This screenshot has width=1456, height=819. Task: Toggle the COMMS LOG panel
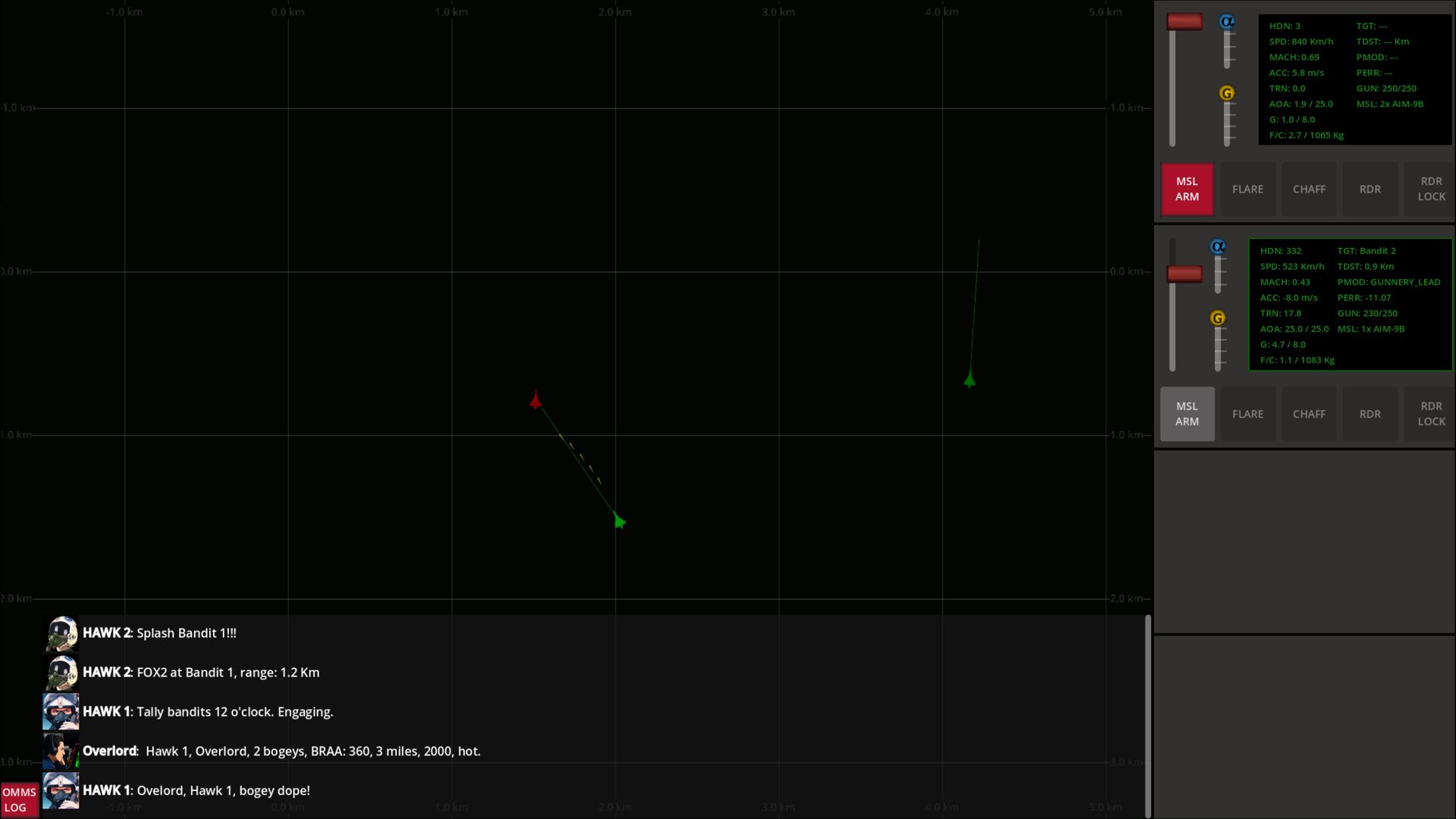tap(19, 799)
